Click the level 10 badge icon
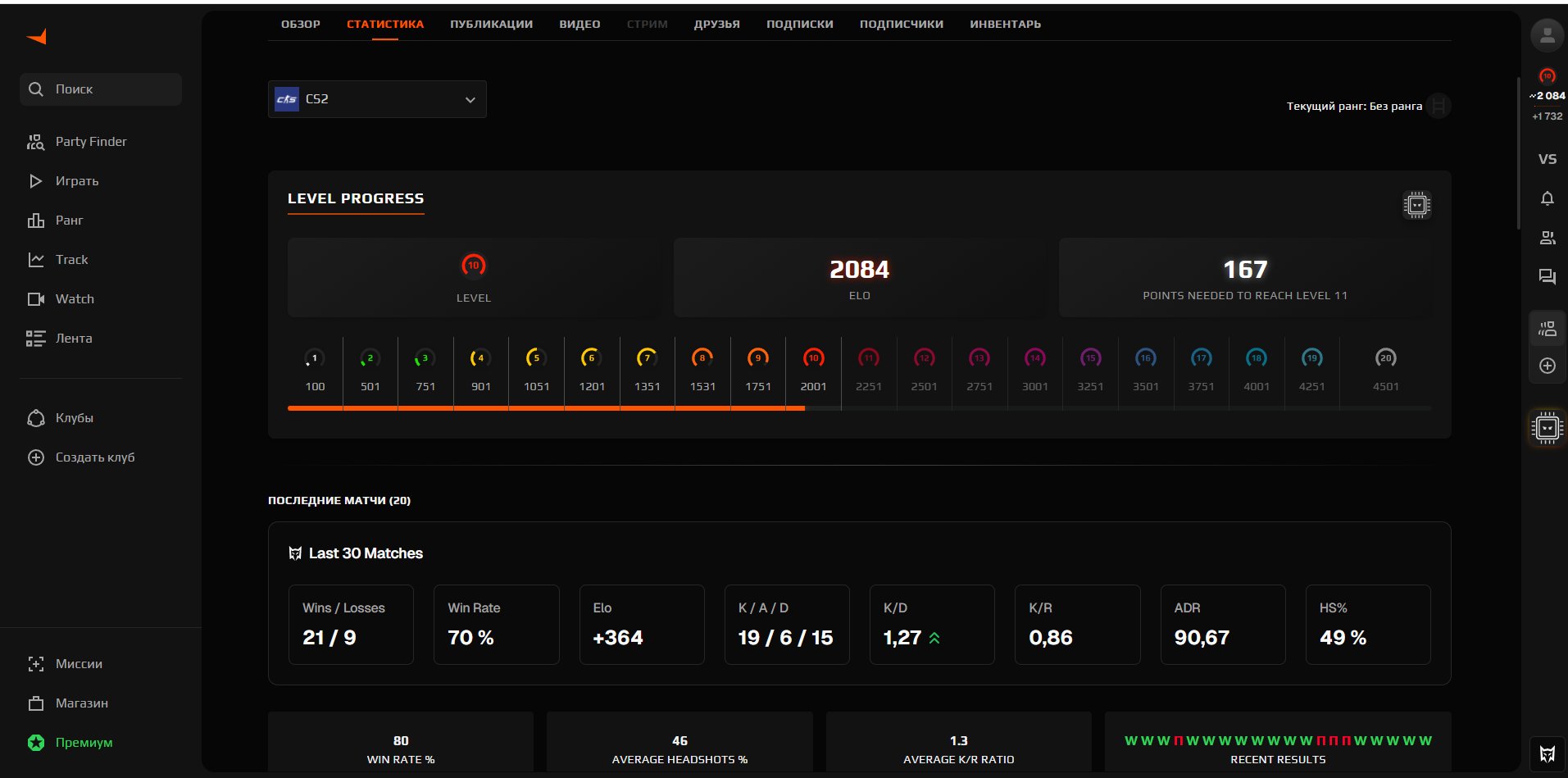This screenshot has width=1568, height=778. pos(474,266)
